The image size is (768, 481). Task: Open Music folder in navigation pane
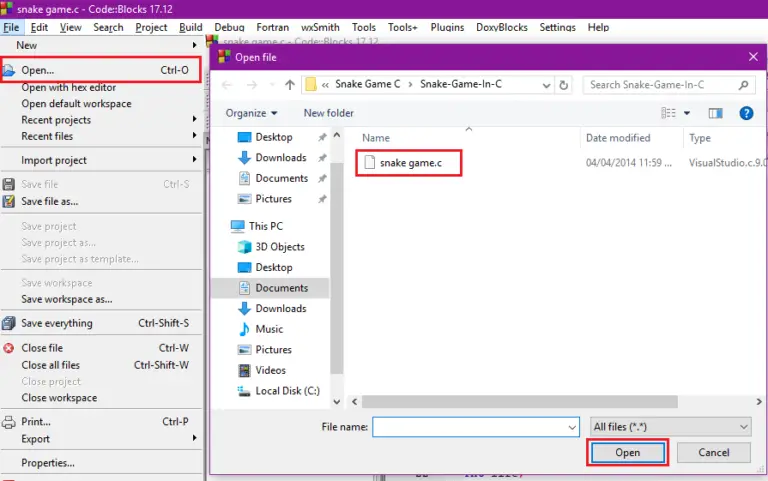[x=268, y=329]
